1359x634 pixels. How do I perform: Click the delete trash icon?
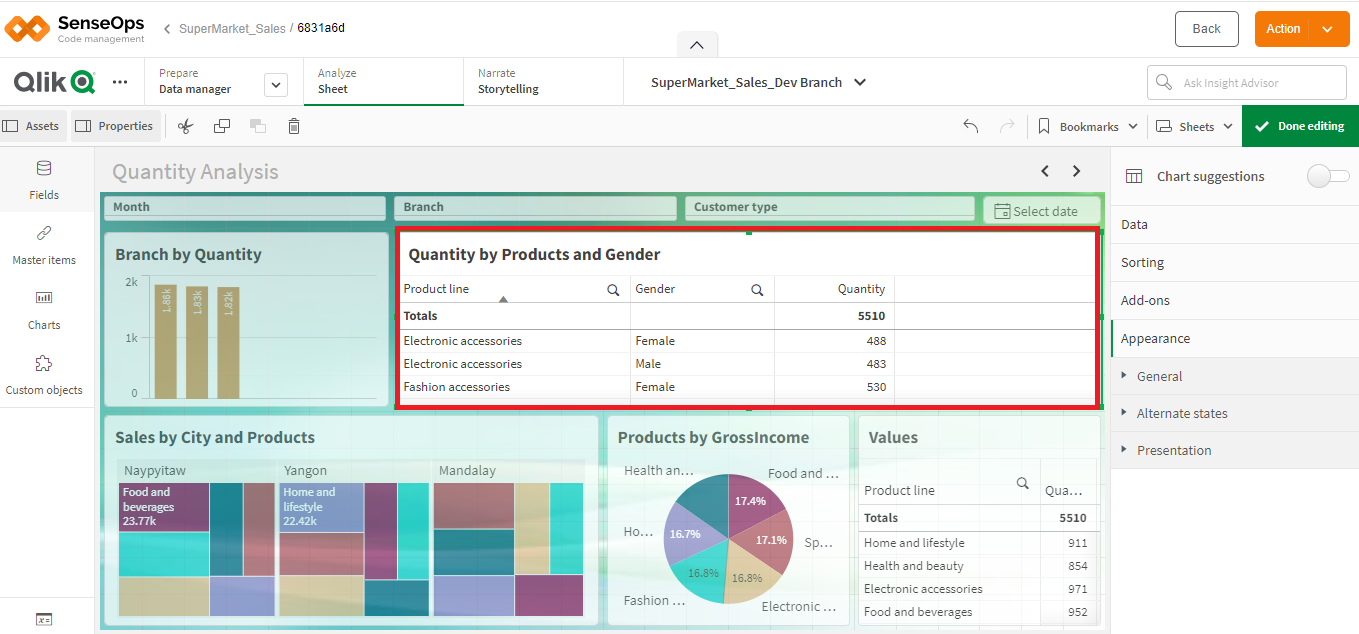pos(294,126)
